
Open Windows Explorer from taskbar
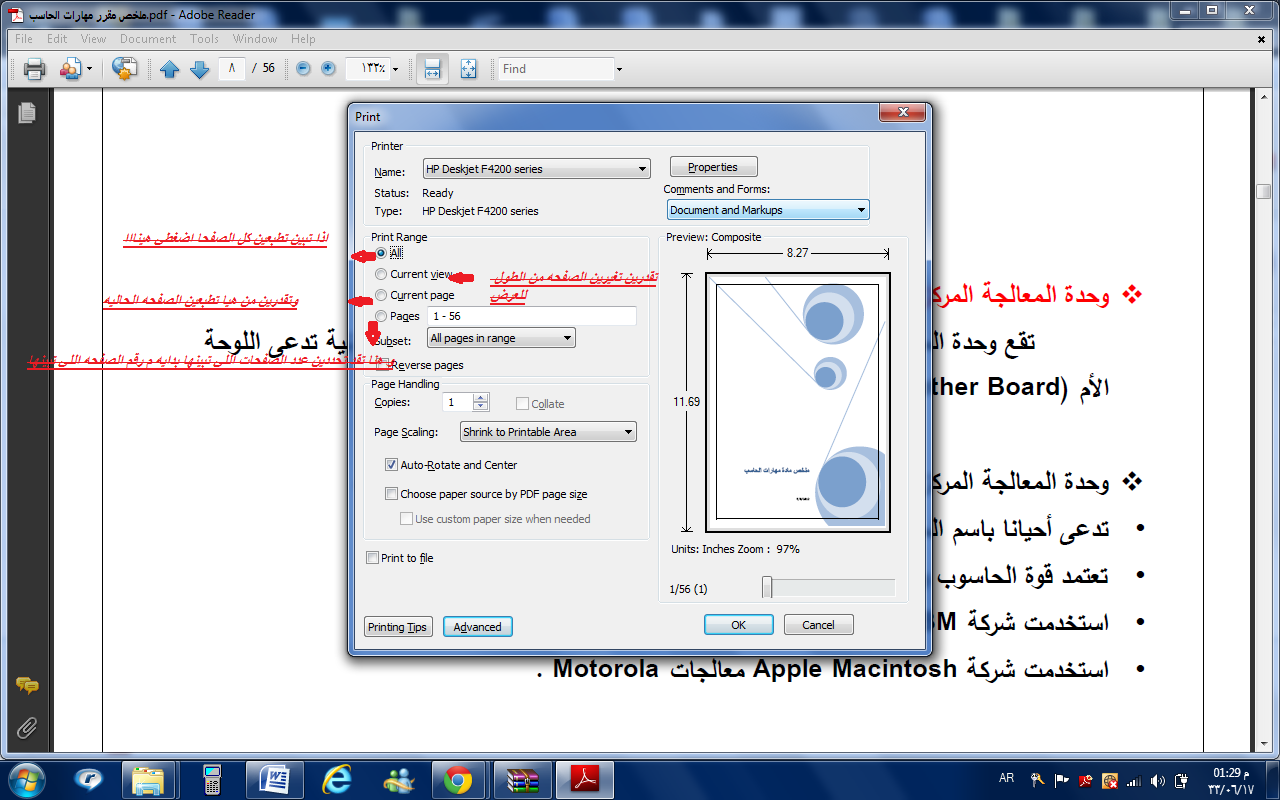(148, 778)
